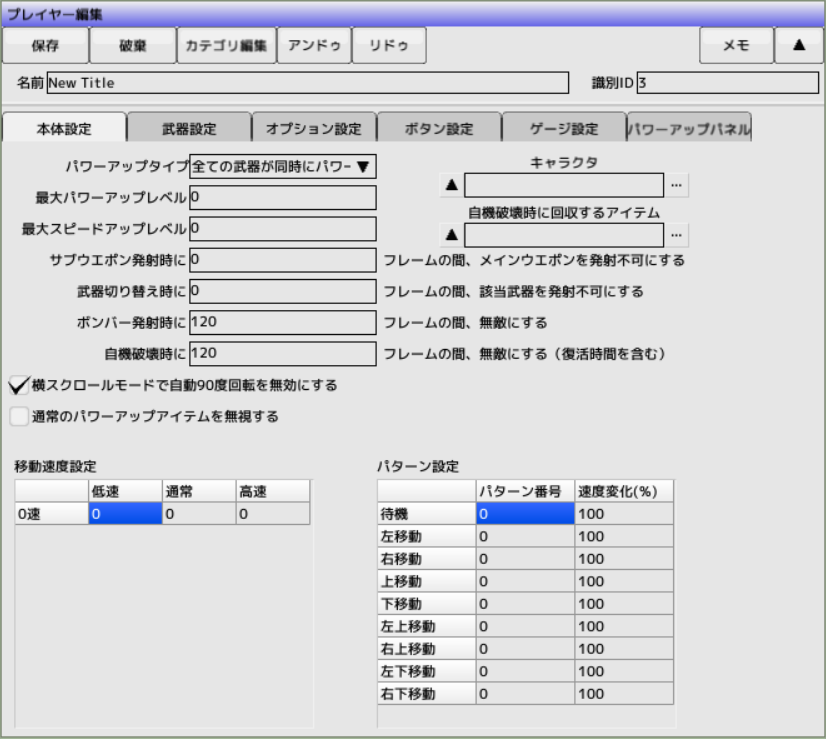826x739 pixels.
Task: Trigger リドゥ (Redo) in the toolbar
Action: 390,45
